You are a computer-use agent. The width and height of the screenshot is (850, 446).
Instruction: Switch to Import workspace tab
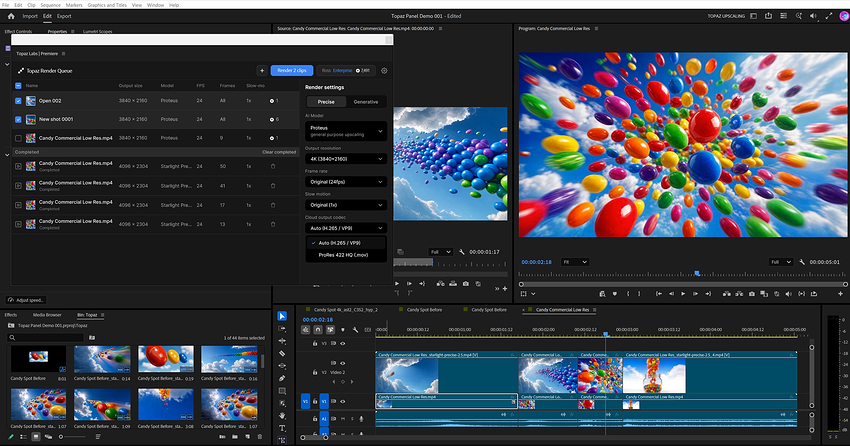point(30,16)
